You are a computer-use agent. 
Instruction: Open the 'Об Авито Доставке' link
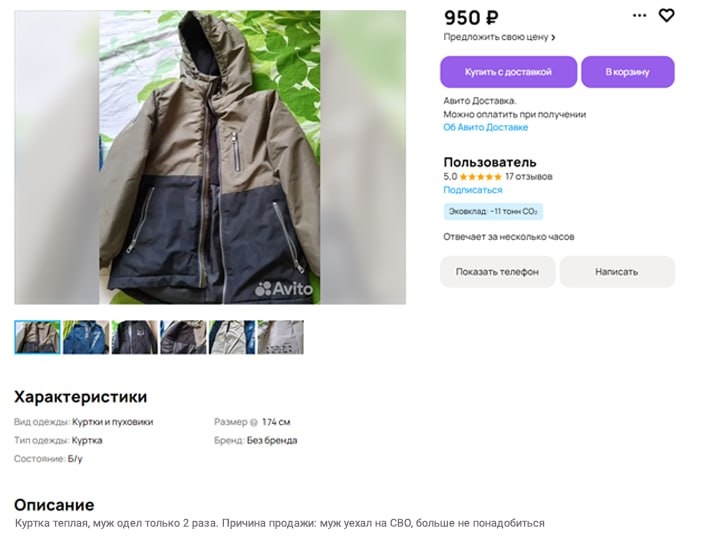(486, 128)
